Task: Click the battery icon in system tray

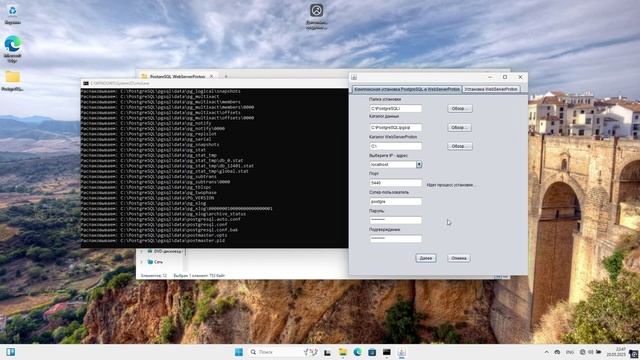Action: pyautogui.click(x=598, y=352)
